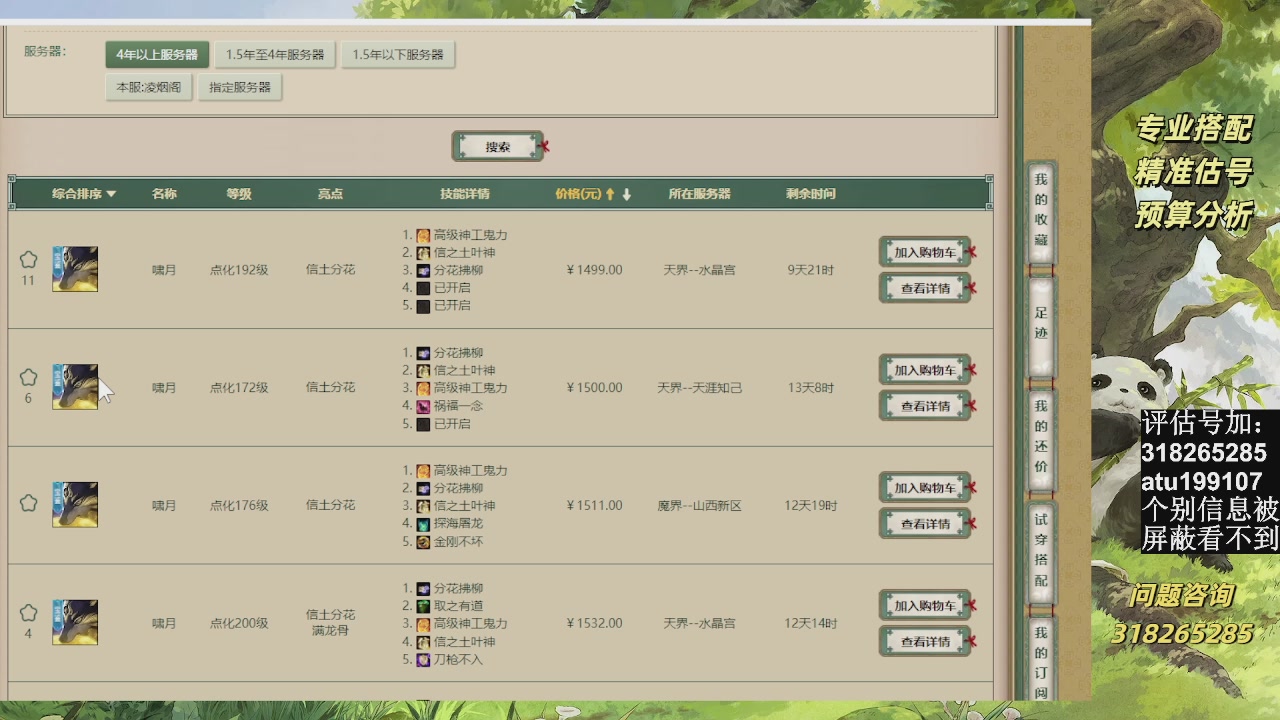Viewport: 1280px width, 720px height.
Task: Click the 取之有道 skill icon
Action: tap(423, 606)
